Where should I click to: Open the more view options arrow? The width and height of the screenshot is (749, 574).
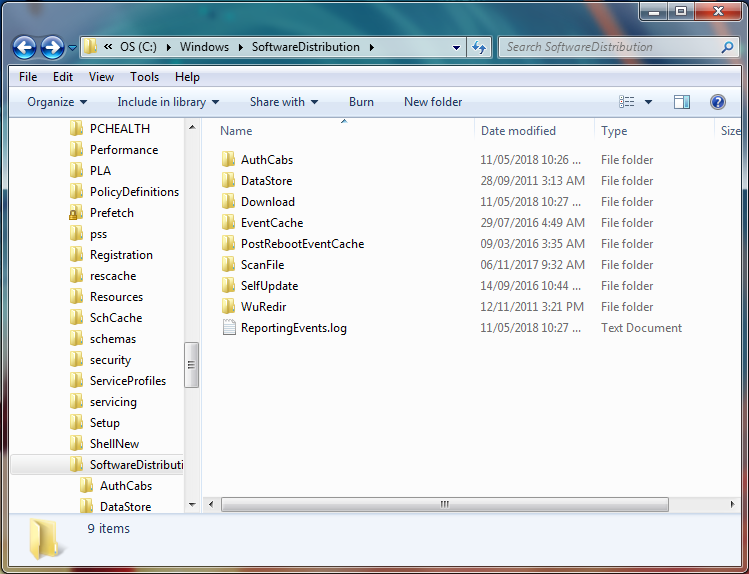648,102
